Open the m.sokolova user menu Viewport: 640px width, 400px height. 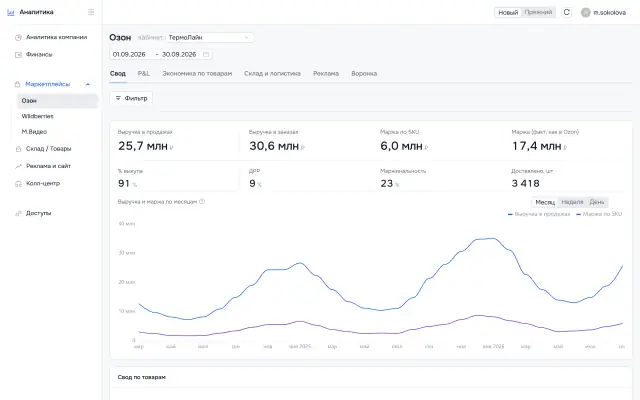pyautogui.click(x=603, y=13)
